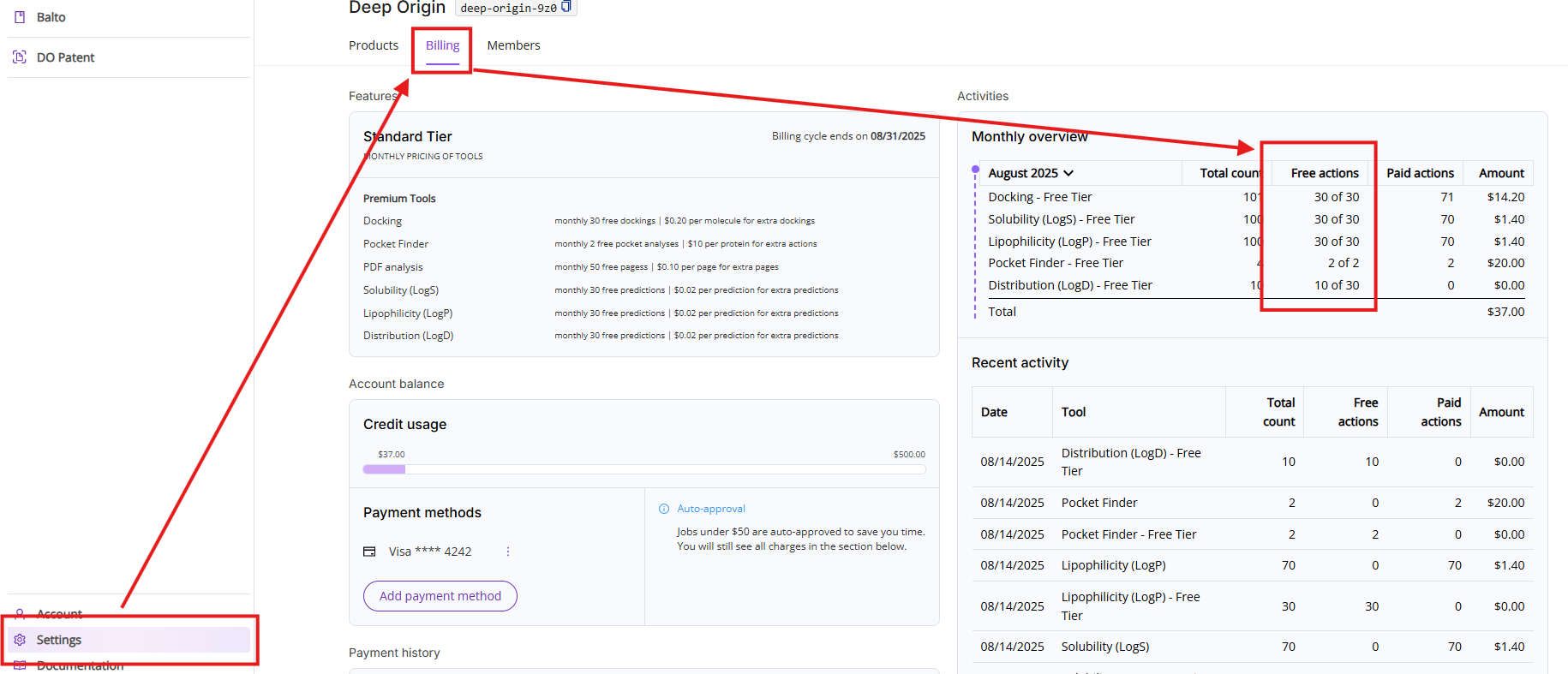Click the DO Patent document icon
The height and width of the screenshot is (674, 1568).
[x=20, y=57]
